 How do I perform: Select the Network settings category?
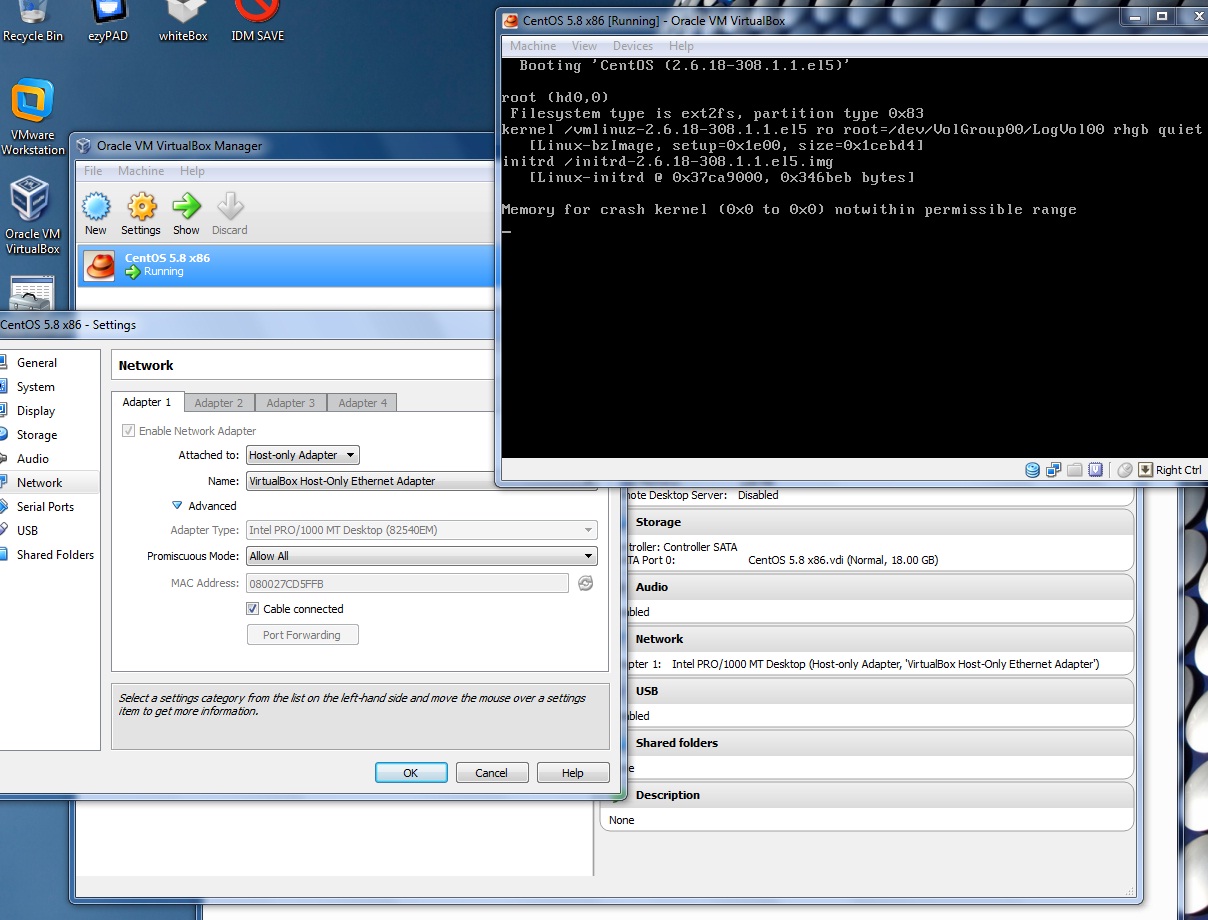coord(39,483)
